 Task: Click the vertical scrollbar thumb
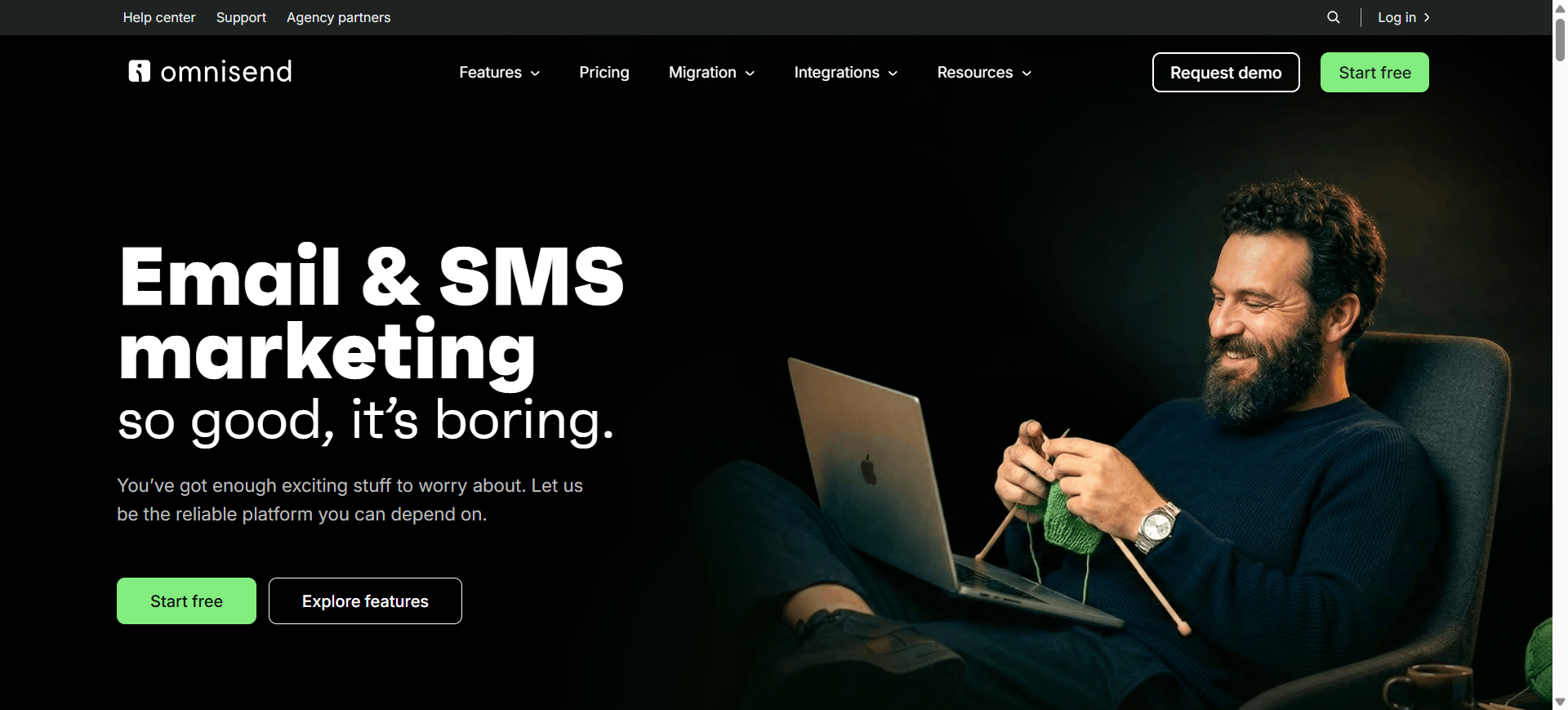pos(1560,38)
